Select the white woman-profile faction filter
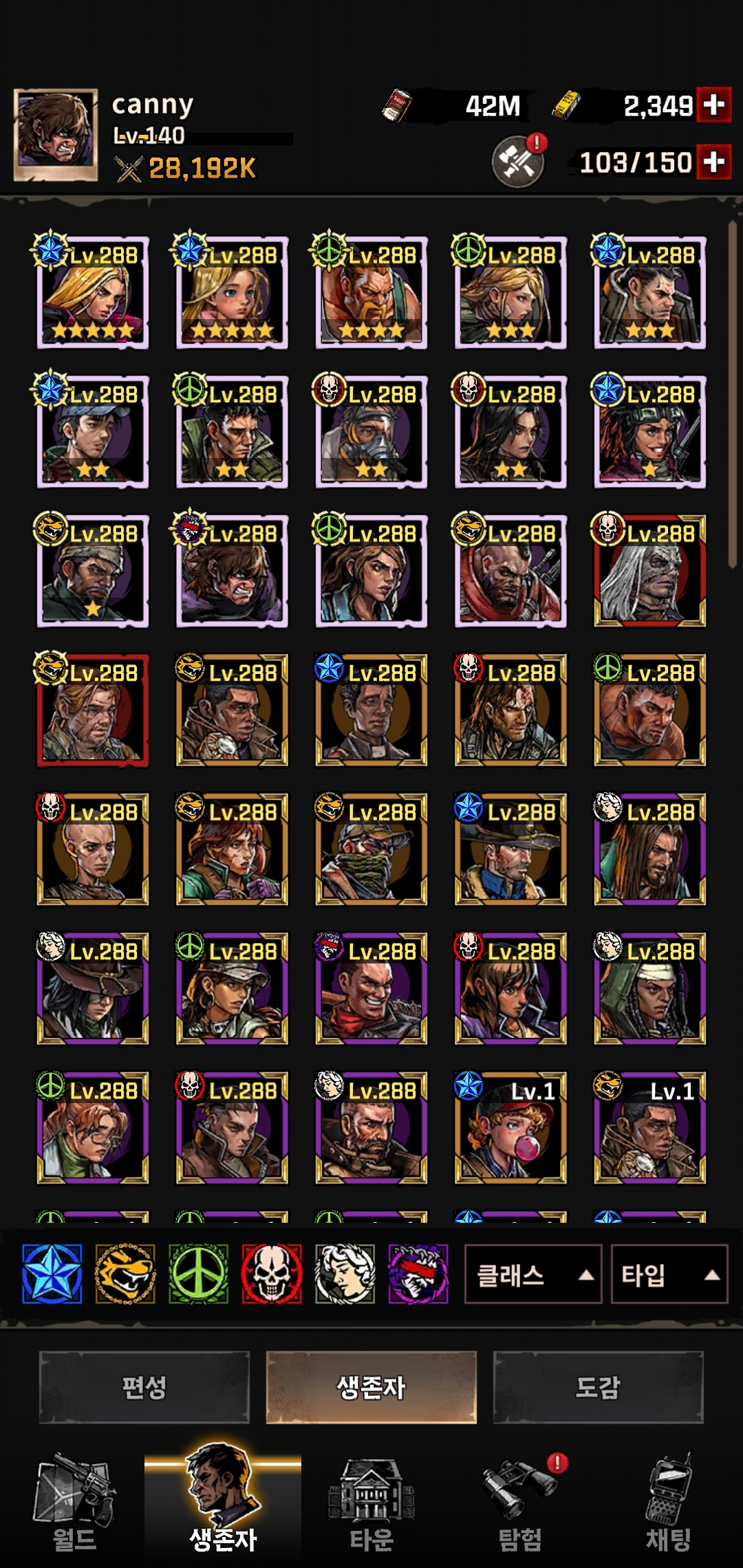 345,1274
